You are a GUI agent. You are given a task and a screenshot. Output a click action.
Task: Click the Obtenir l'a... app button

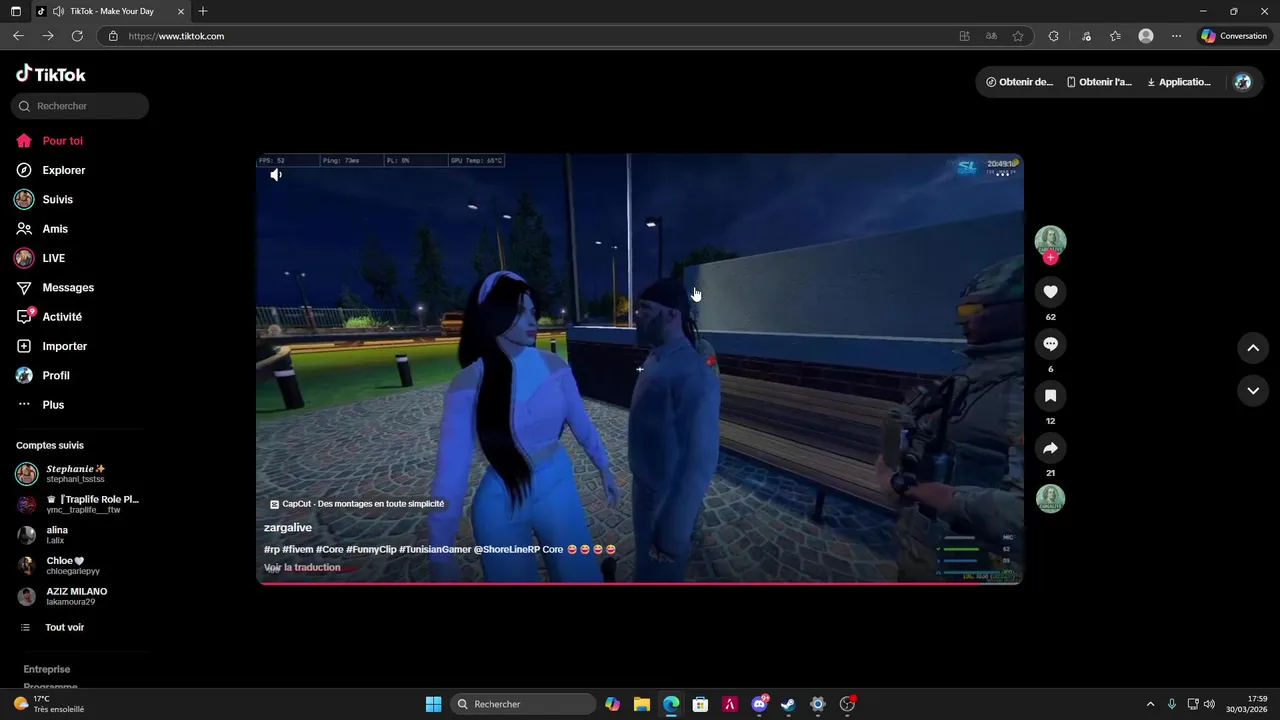tap(1099, 82)
